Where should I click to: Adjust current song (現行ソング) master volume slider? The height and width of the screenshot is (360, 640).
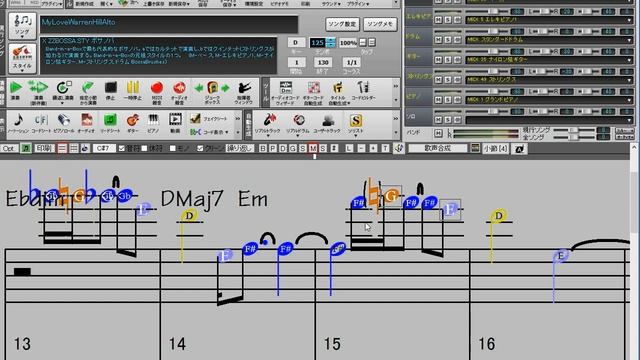pos(573,130)
